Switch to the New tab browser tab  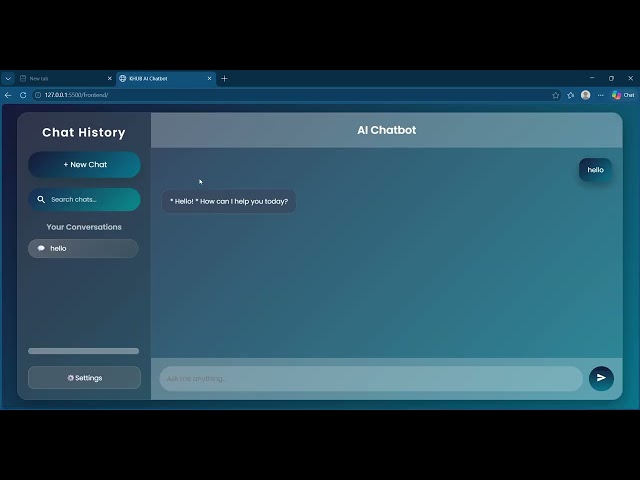click(x=65, y=78)
